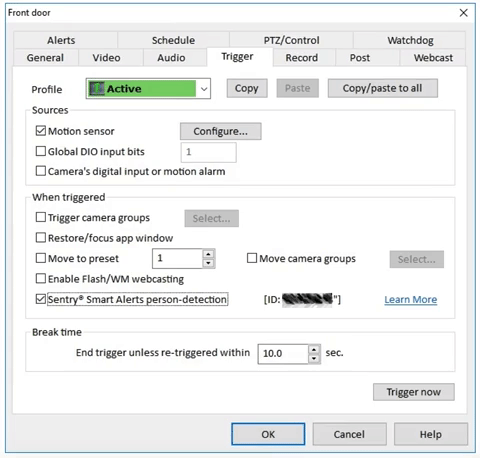Screen dimensions: 480x458
Task: Open the PTZ/Control tab
Action: [x=291, y=40]
